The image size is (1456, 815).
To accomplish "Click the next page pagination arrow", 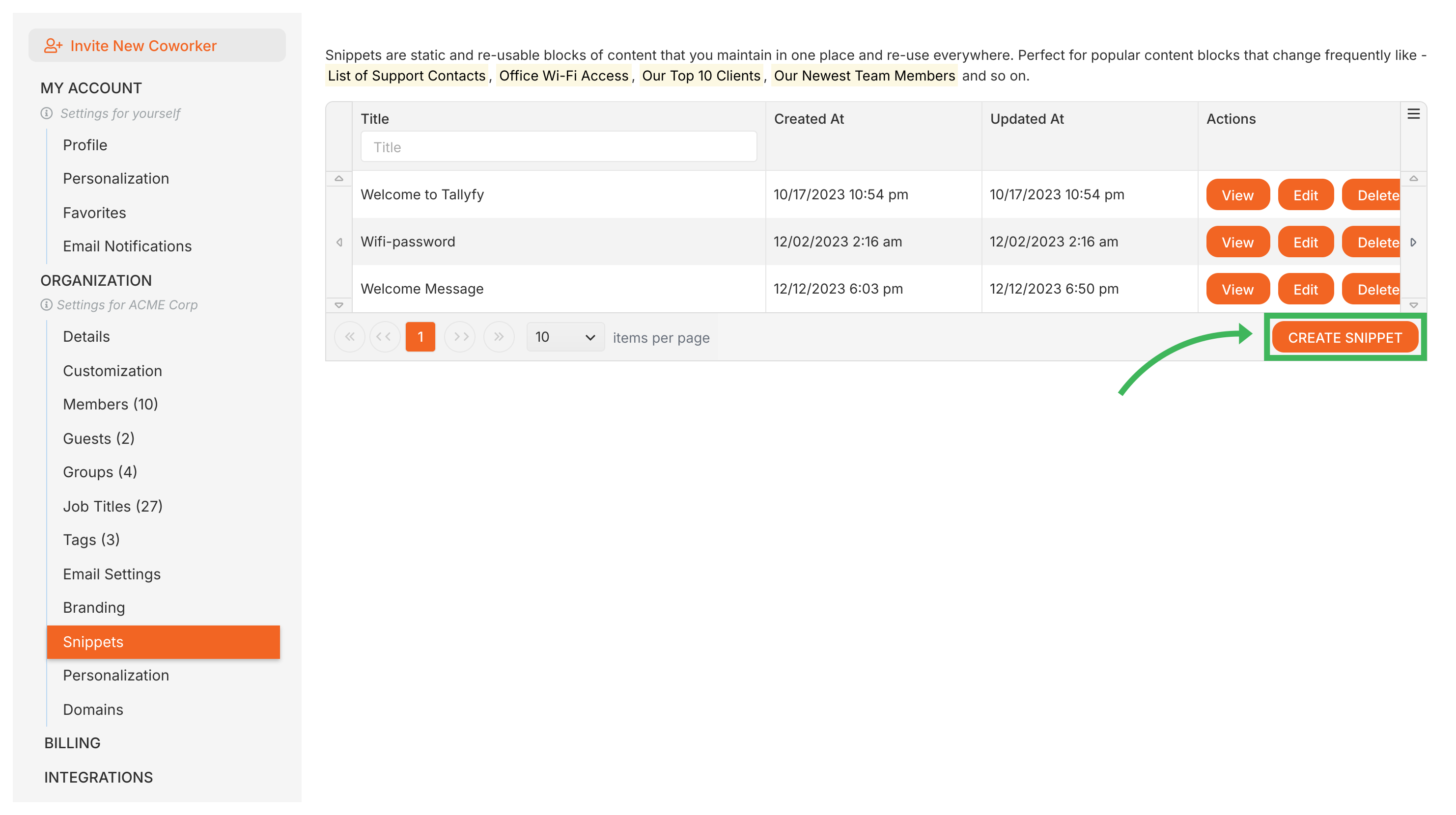I will coord(460,337).
